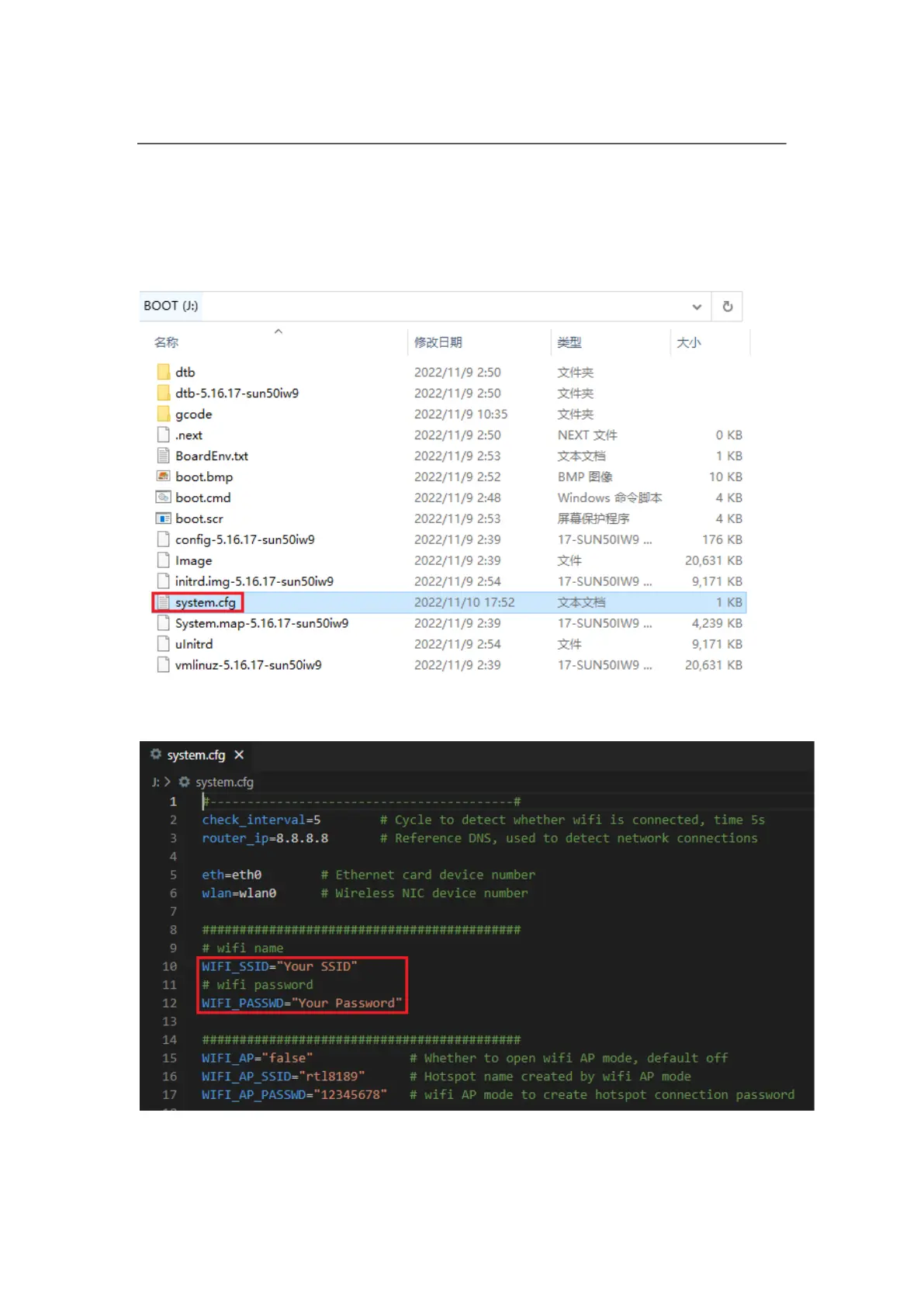Click the .next file icon

(163, 435)
